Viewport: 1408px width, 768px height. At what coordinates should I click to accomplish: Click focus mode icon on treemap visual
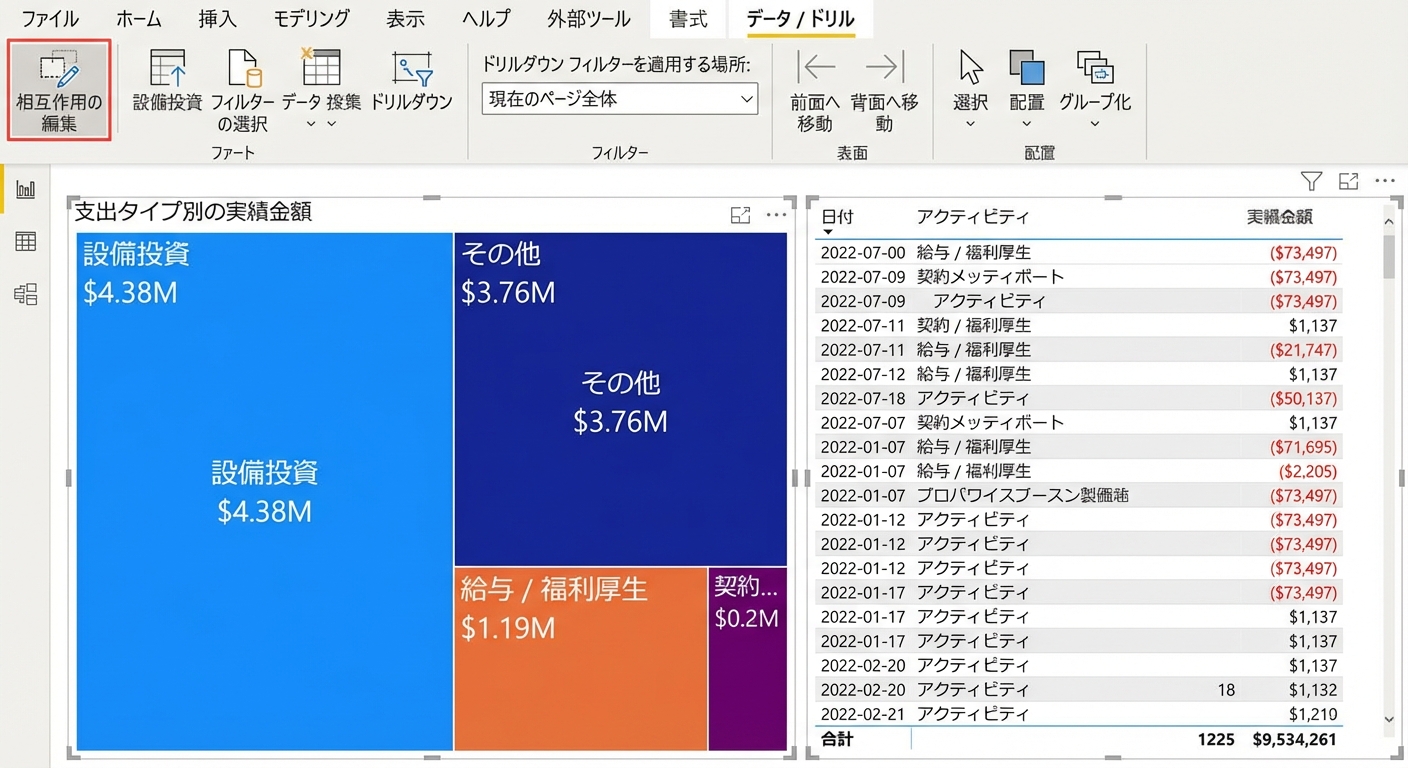coord(740,214)
